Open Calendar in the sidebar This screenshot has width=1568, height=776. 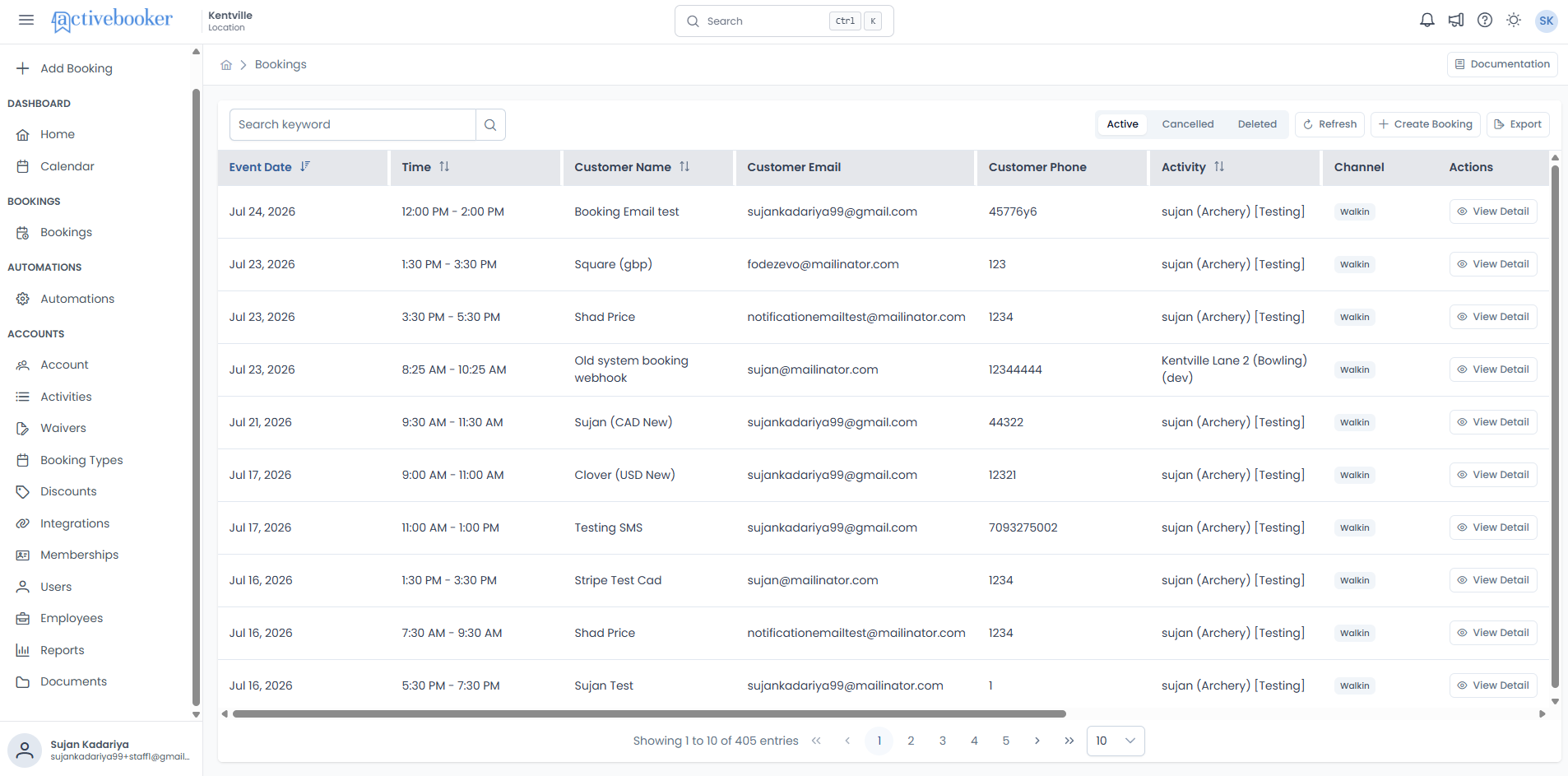[67, 166]
